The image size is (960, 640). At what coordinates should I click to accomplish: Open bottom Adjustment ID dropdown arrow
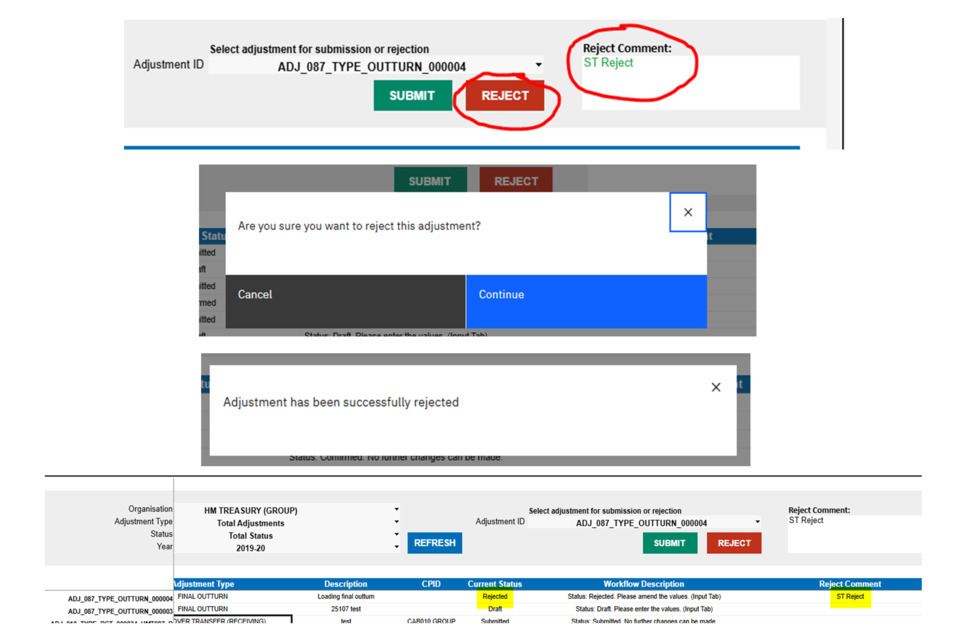pyautogui.click(x=757, y=523)
